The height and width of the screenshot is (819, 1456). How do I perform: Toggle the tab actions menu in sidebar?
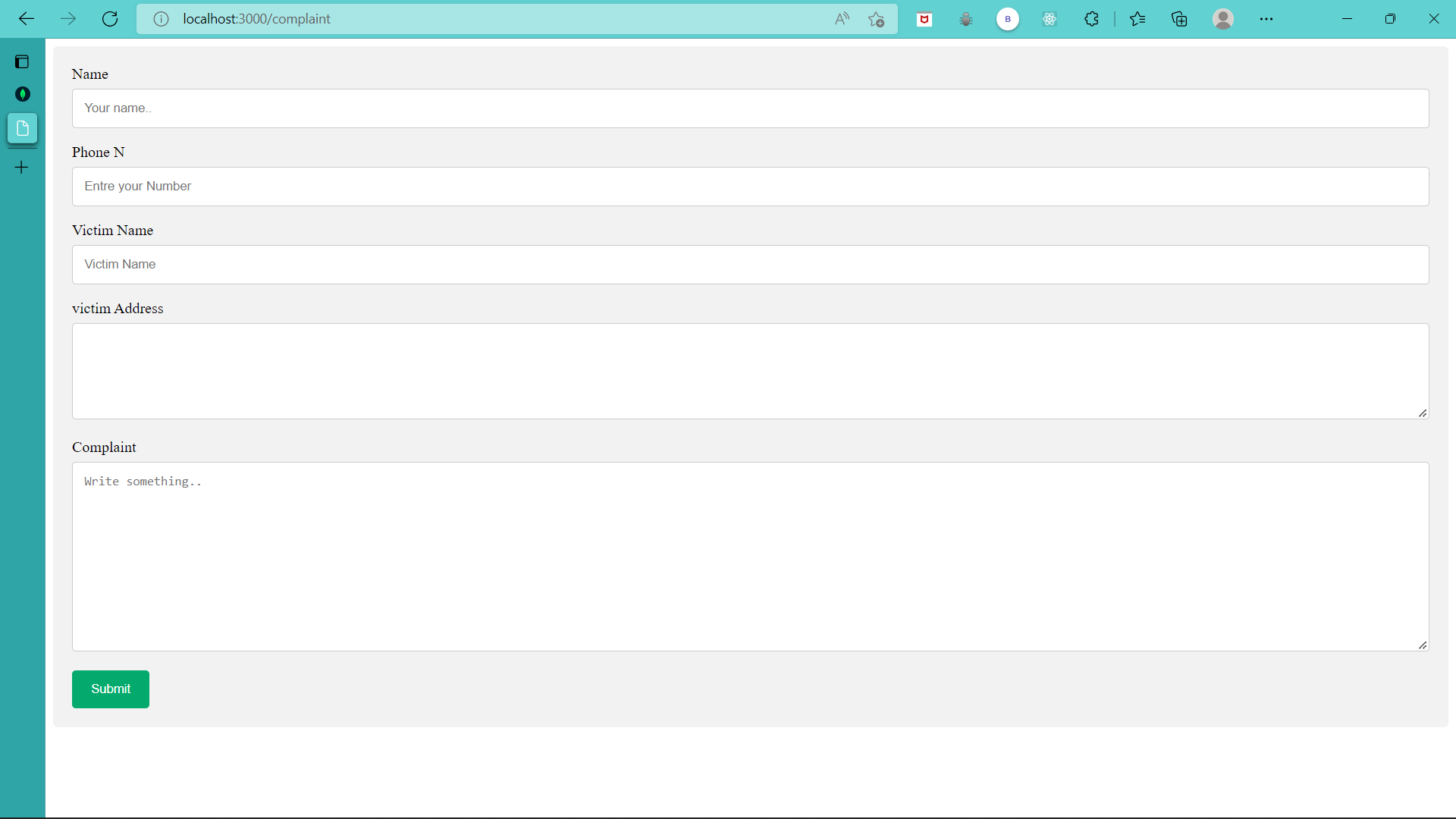[22, 61]
